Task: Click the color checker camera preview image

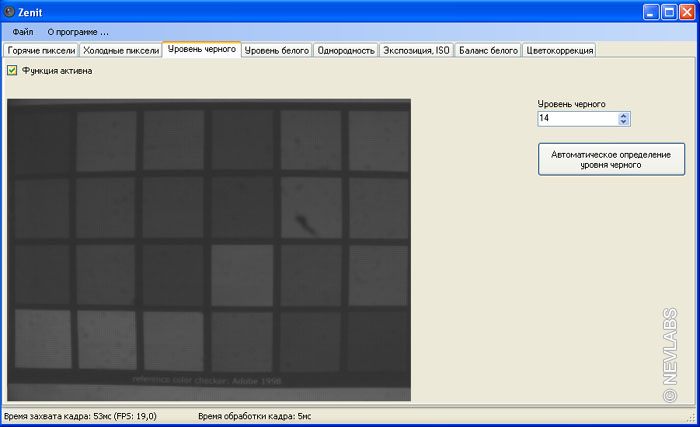Action: tap(208, 248)
